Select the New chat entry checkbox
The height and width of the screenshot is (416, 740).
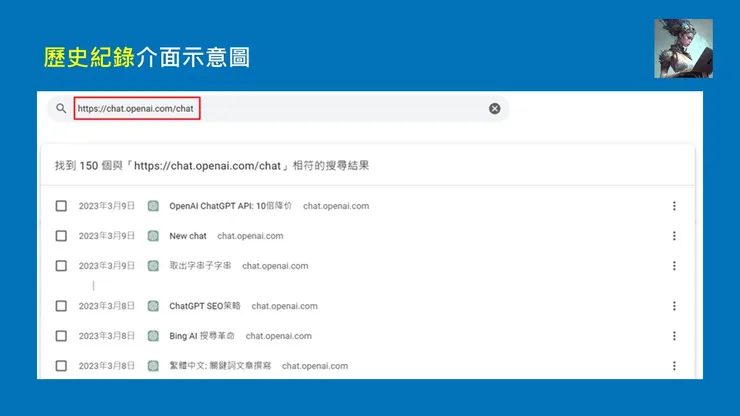coord(61,236)
